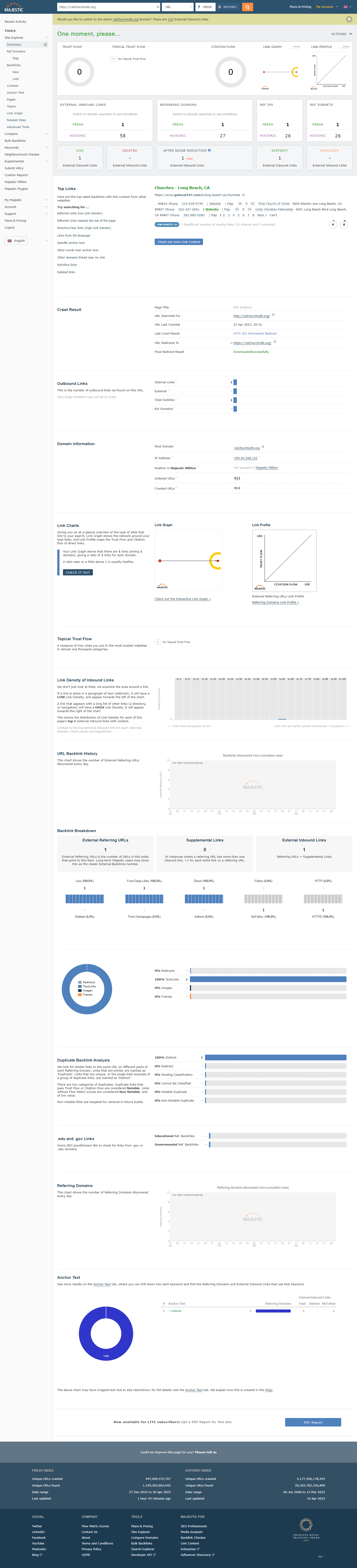Click the 1stchurchcslb.org root domain link
Viewport: 357px width, 1568px height.
coord(247,448)
